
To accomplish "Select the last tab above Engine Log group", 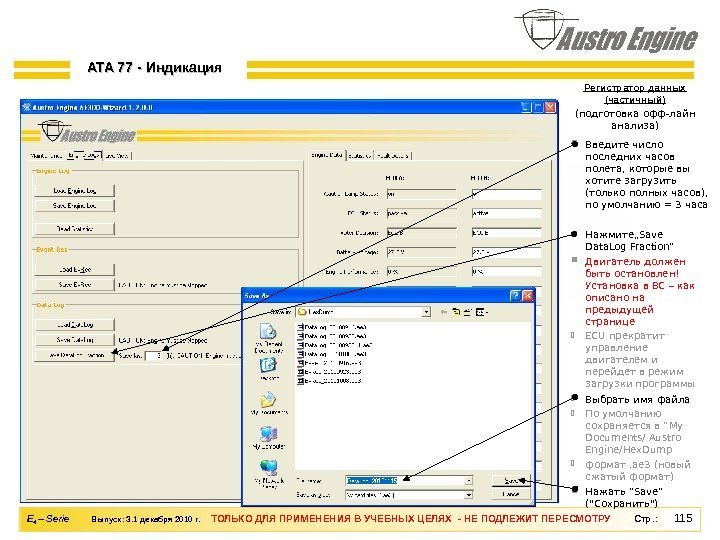I will 117,156.
